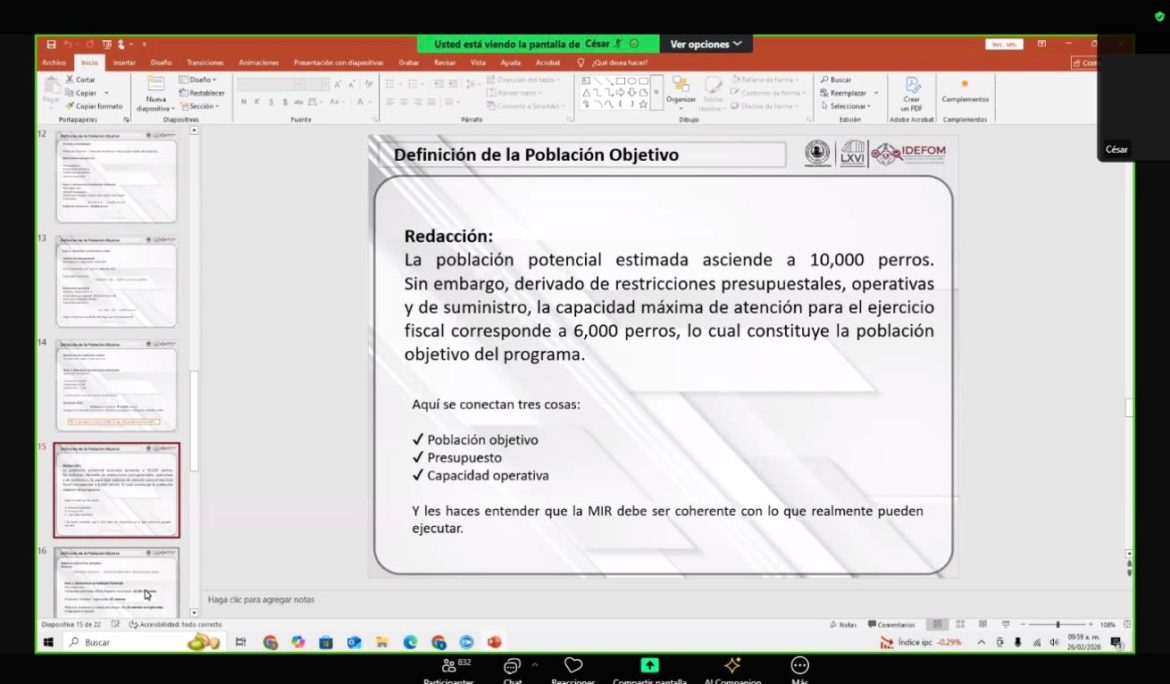Open the Transiciones ribbon tab
Screen dimensions: 1170x684
pos(205,62)
